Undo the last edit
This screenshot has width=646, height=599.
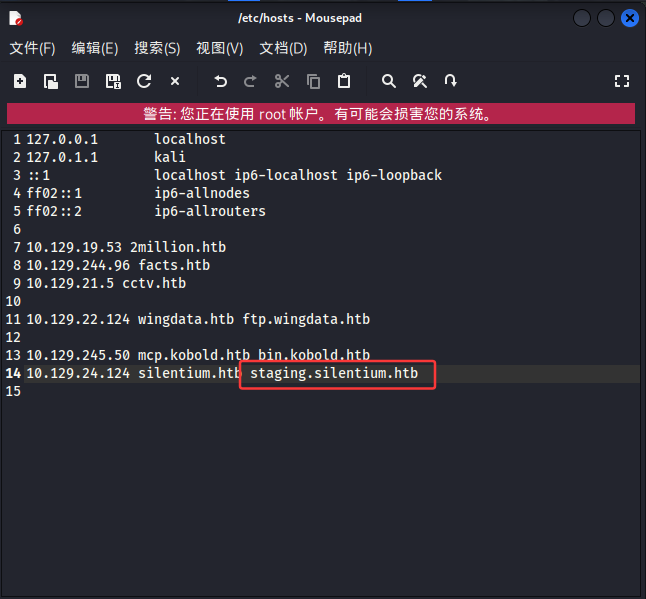221,81
